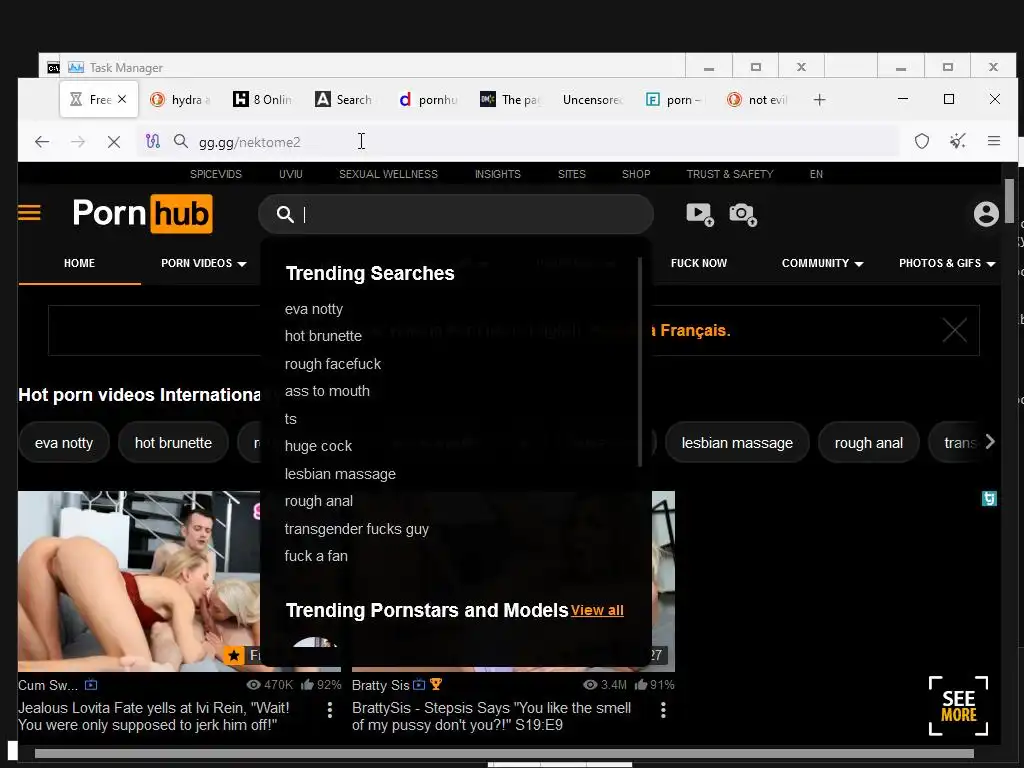This screenshot has height=768, width=1024.
Task: Click the upload video icon
Action: [x=700, y=214]
